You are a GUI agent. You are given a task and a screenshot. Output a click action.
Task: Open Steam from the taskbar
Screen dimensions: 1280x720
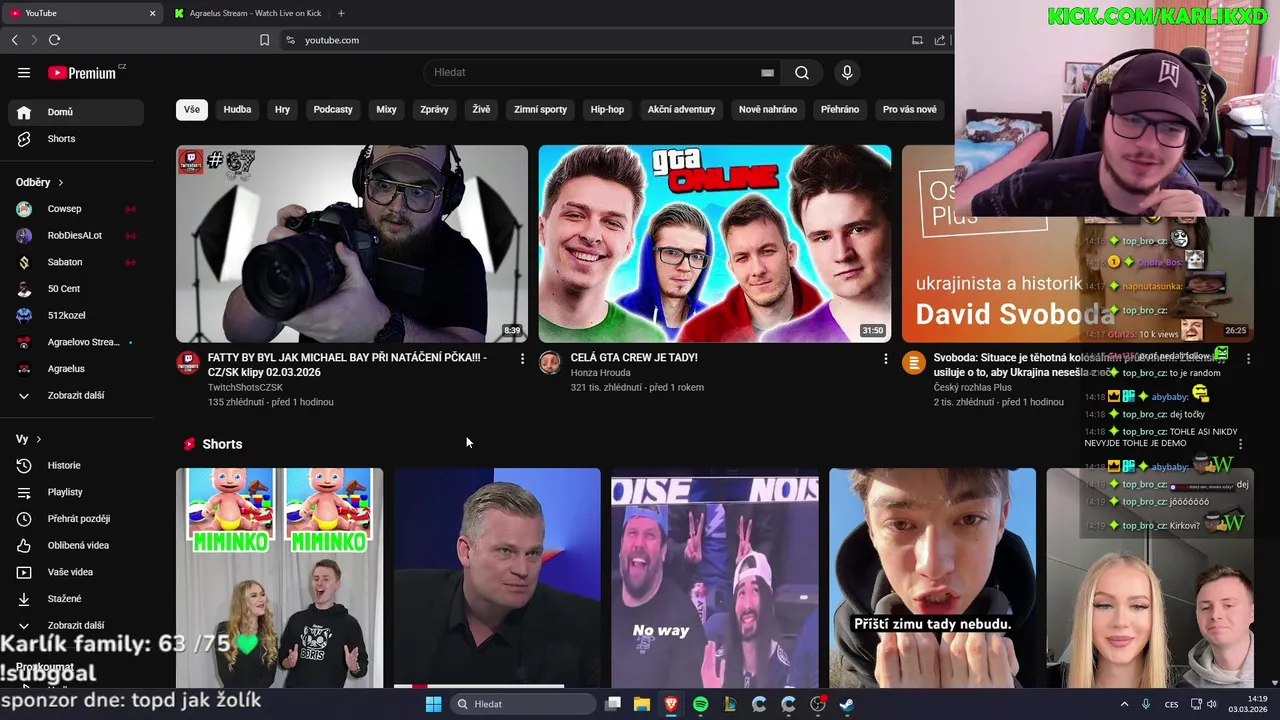point(846,704)
